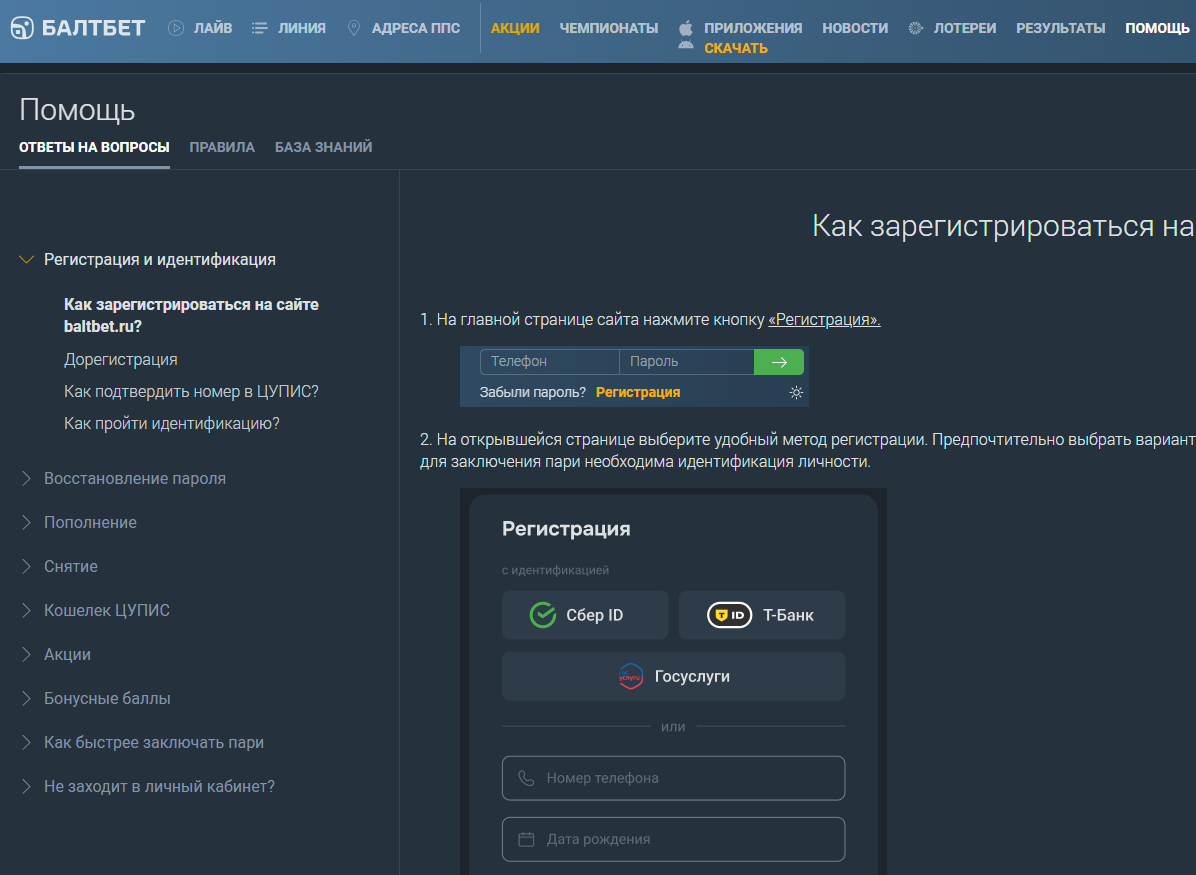Open the Лотереи menu item
Viewport: 1196px width, 875px height.
point(965,28)
